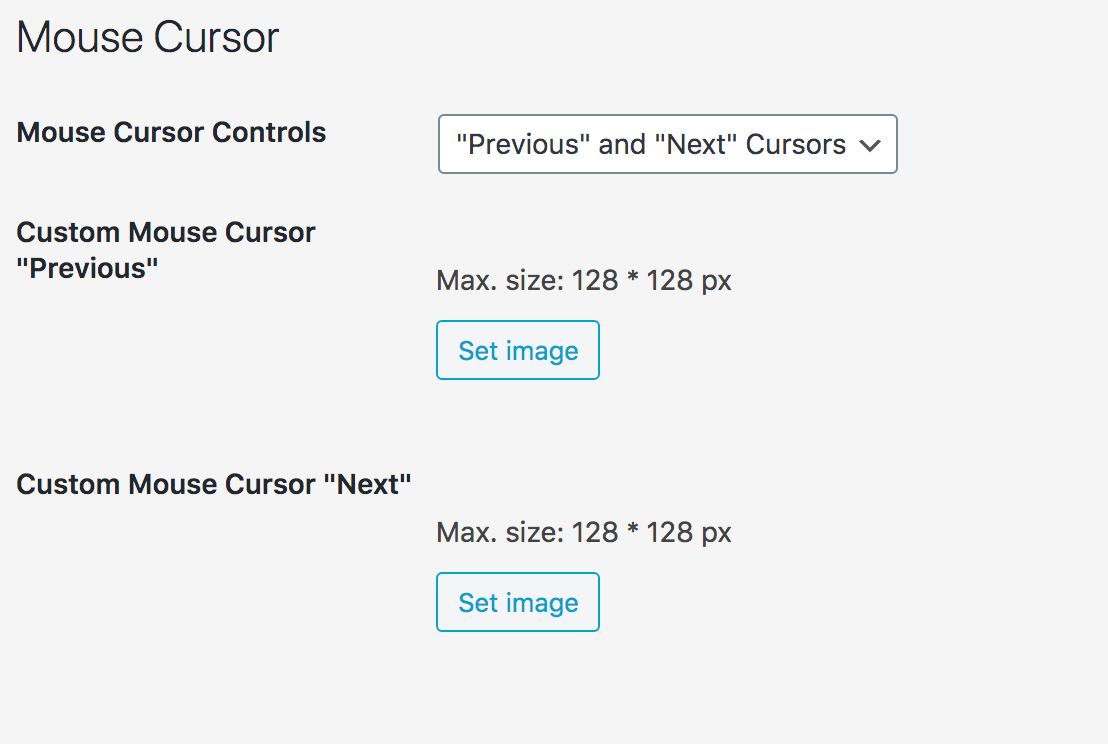Screen dimensions: 1108x744
Task: Click the chevron arrow in the cursor dropdown
Action: 870,145
